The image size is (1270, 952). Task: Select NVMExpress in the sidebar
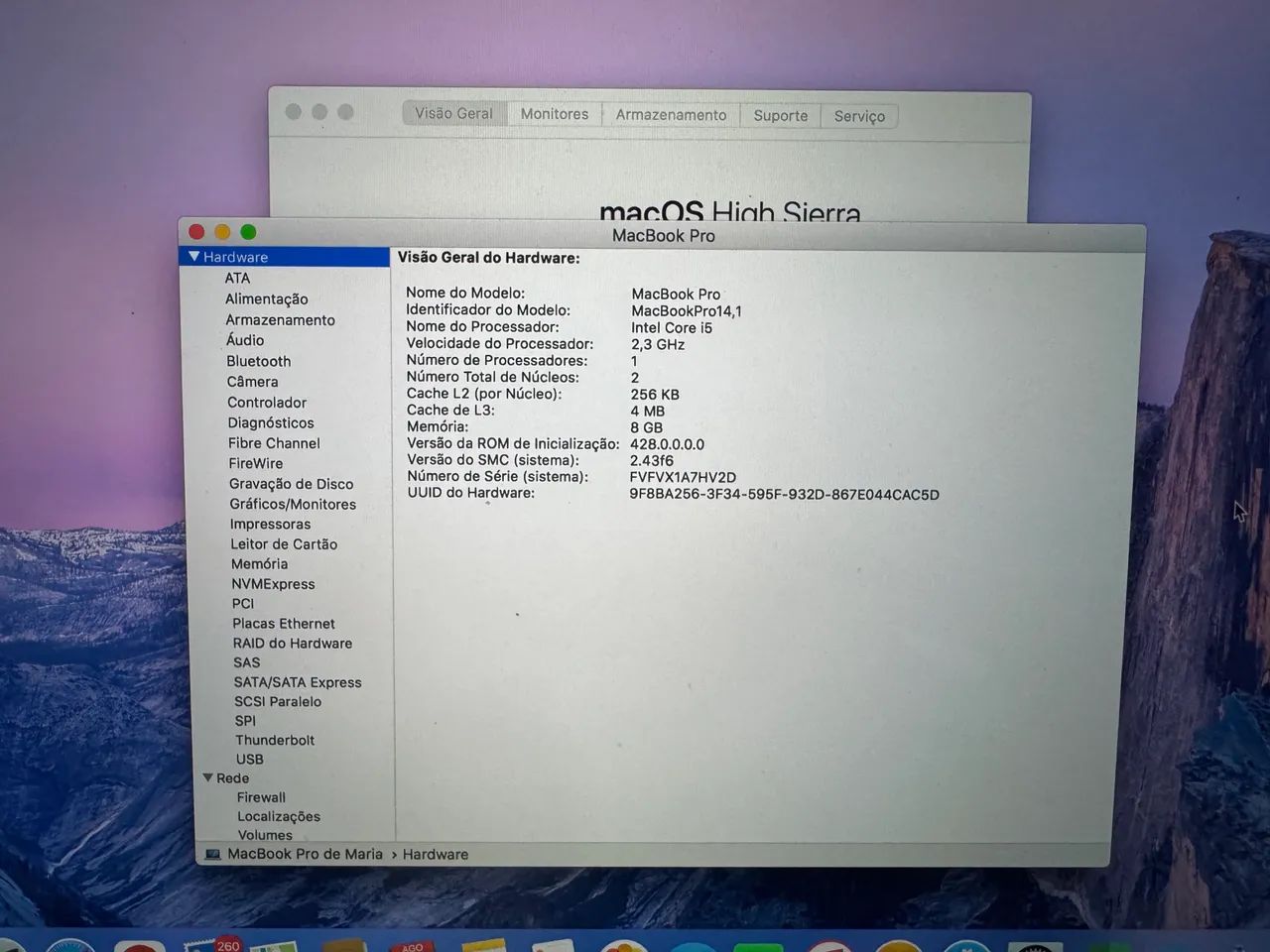tap(273, 584)
